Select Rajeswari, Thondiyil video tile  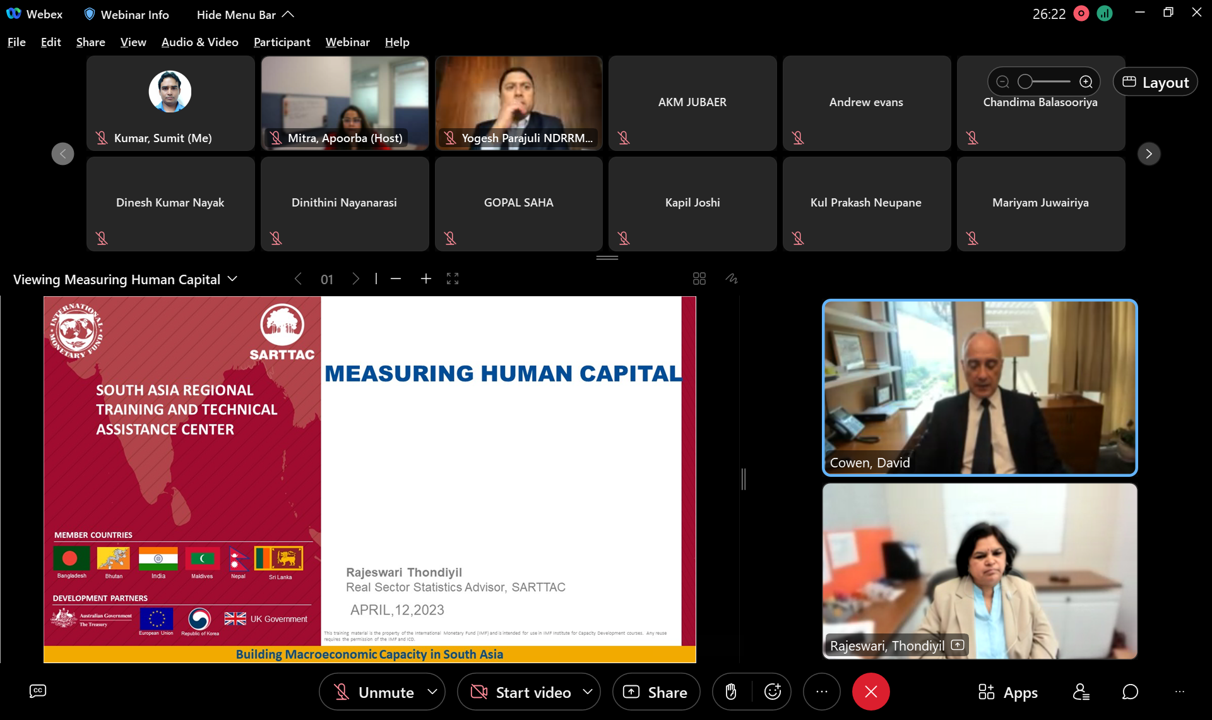(x=980, y=571)
